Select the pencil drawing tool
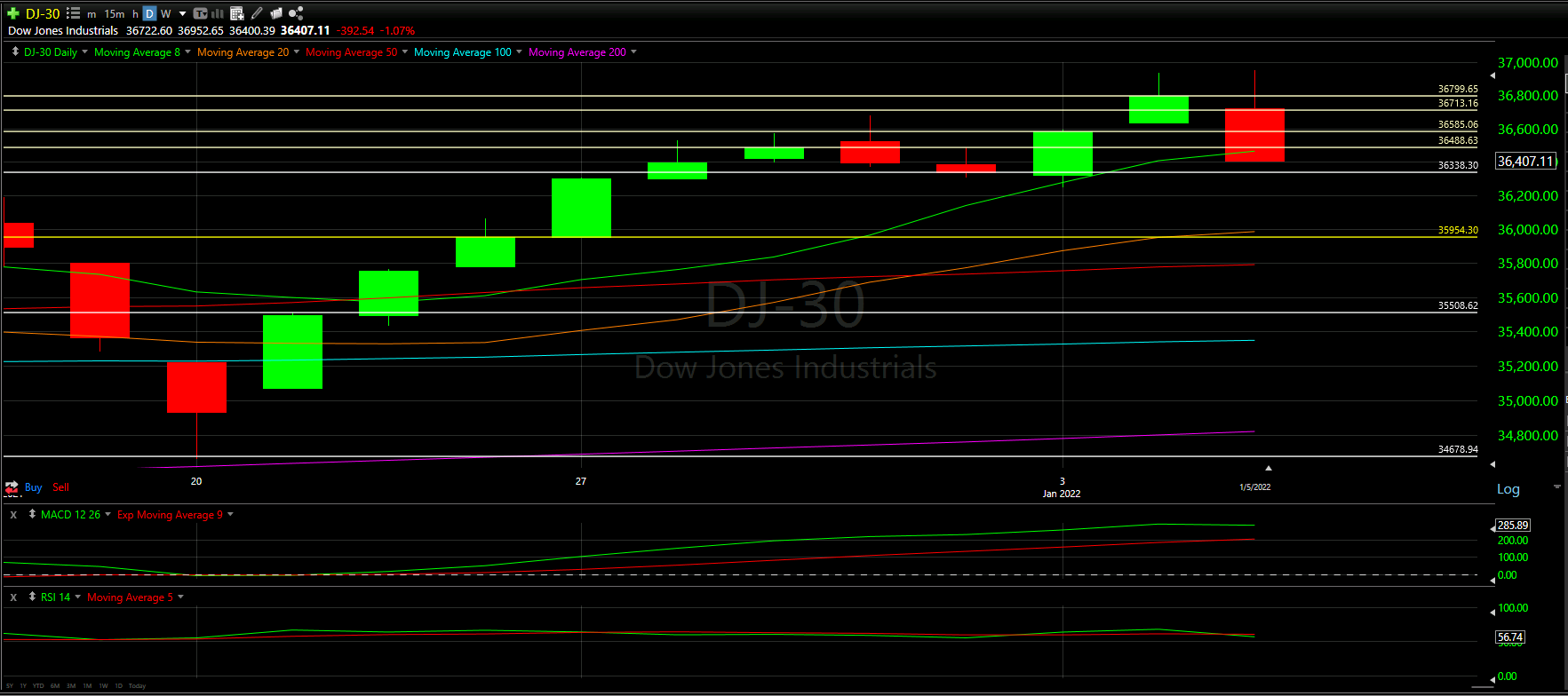The width and height of the screenshot is (1568, 696). [257, 13]
